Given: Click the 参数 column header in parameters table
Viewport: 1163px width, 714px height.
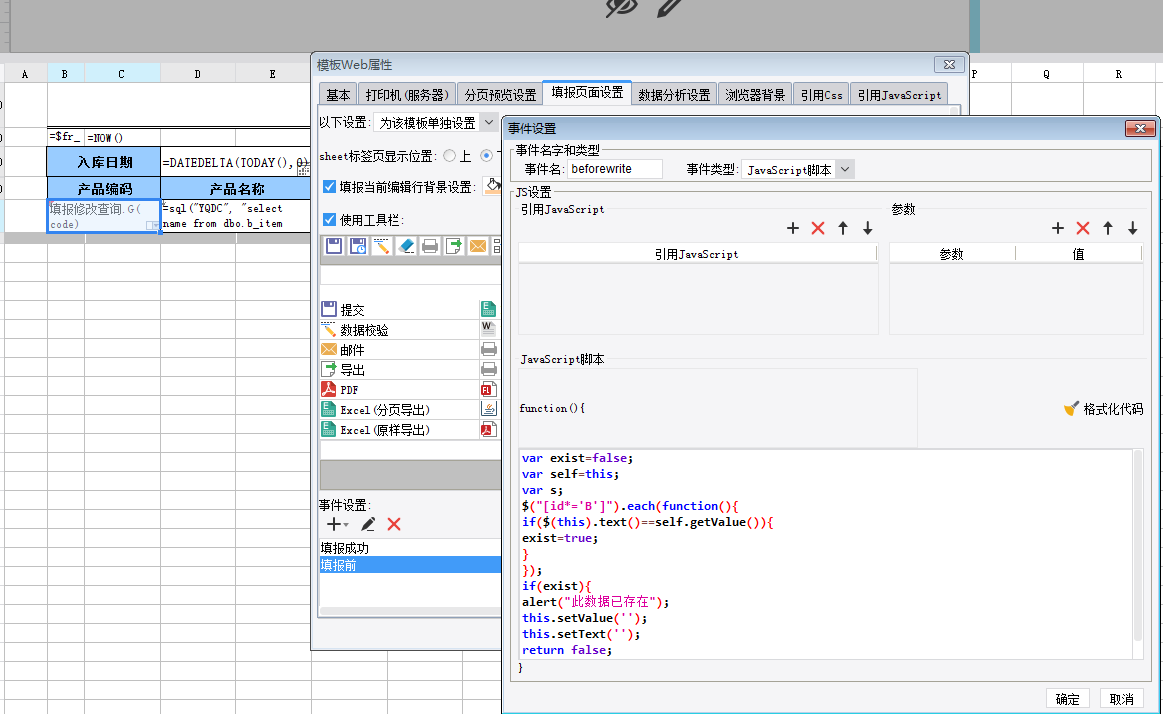Looking at the screenshot, I should point(952,254).
